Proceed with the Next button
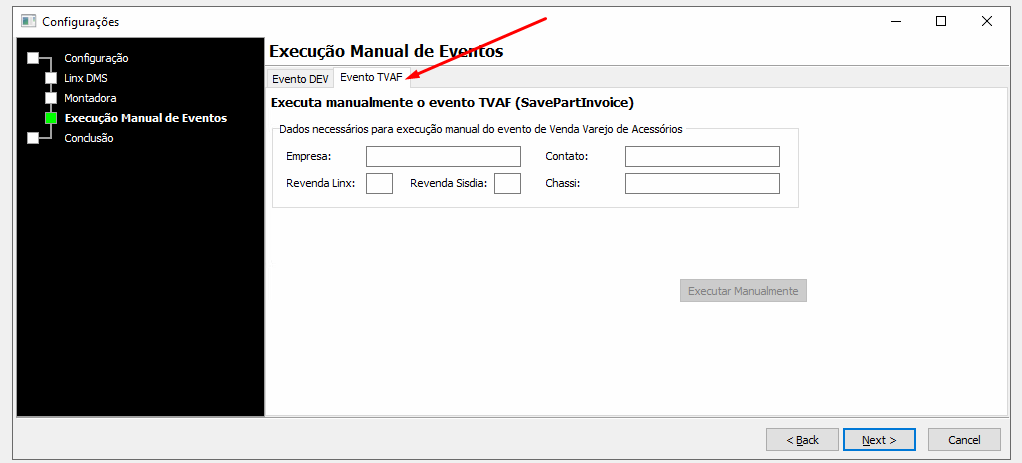 [879, 440]
